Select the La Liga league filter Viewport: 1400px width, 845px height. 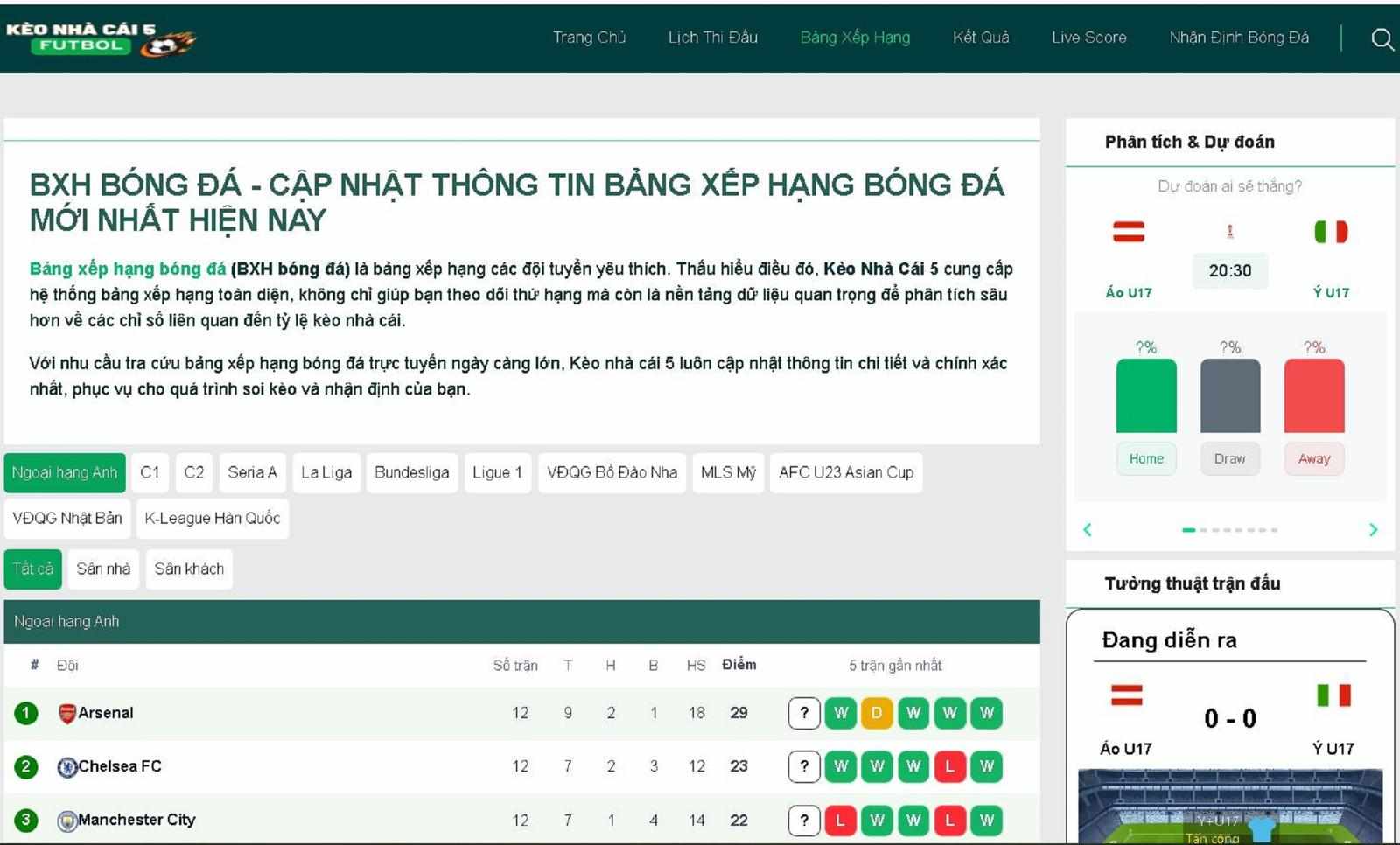click(x=326, y=472)
